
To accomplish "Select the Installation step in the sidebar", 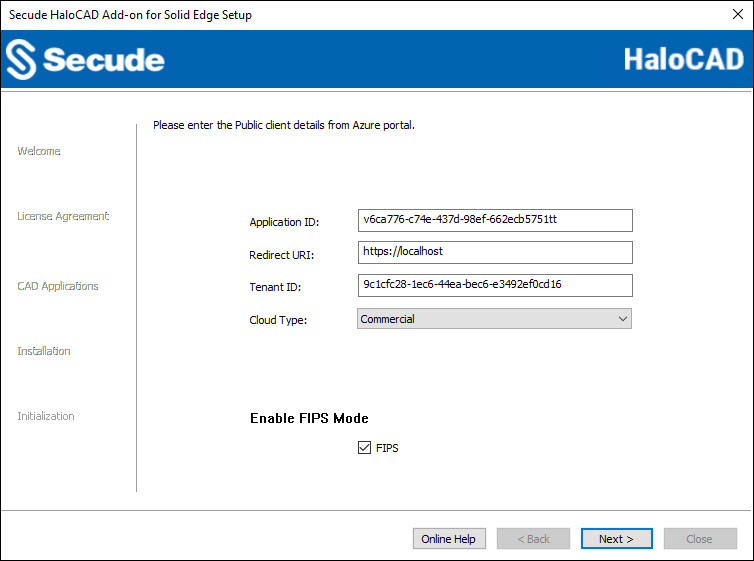I will [44, 351].
